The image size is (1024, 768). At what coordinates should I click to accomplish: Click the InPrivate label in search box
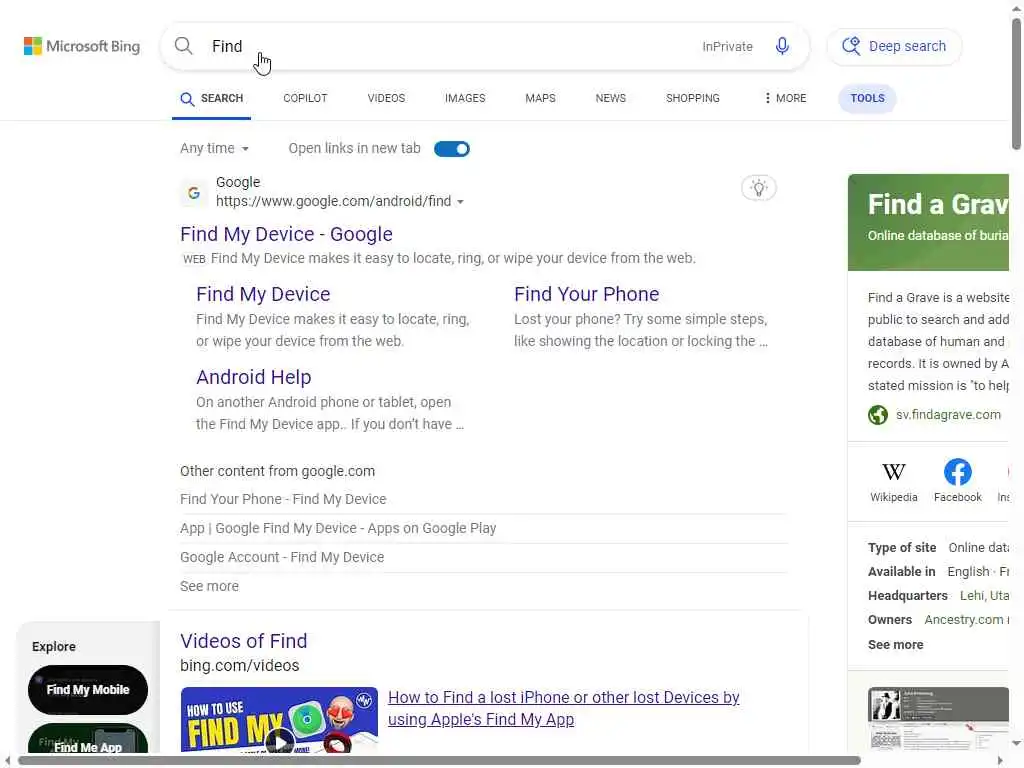click(727, 46)
